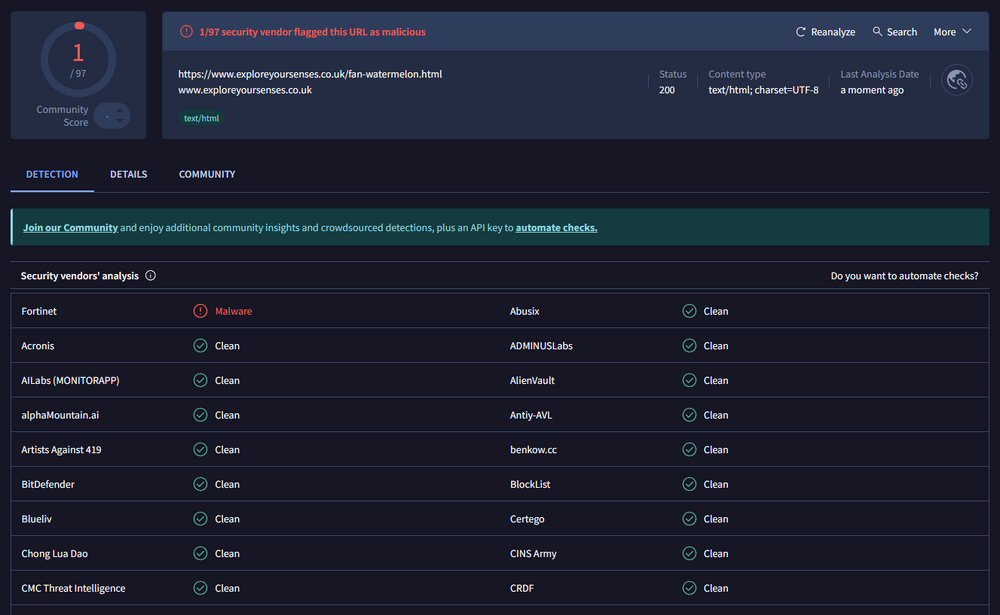Image resolution: width=1000 pixels, height=615 pixels.
Task: Click the Abusix vendor name
Action: (x=524, y=311)
